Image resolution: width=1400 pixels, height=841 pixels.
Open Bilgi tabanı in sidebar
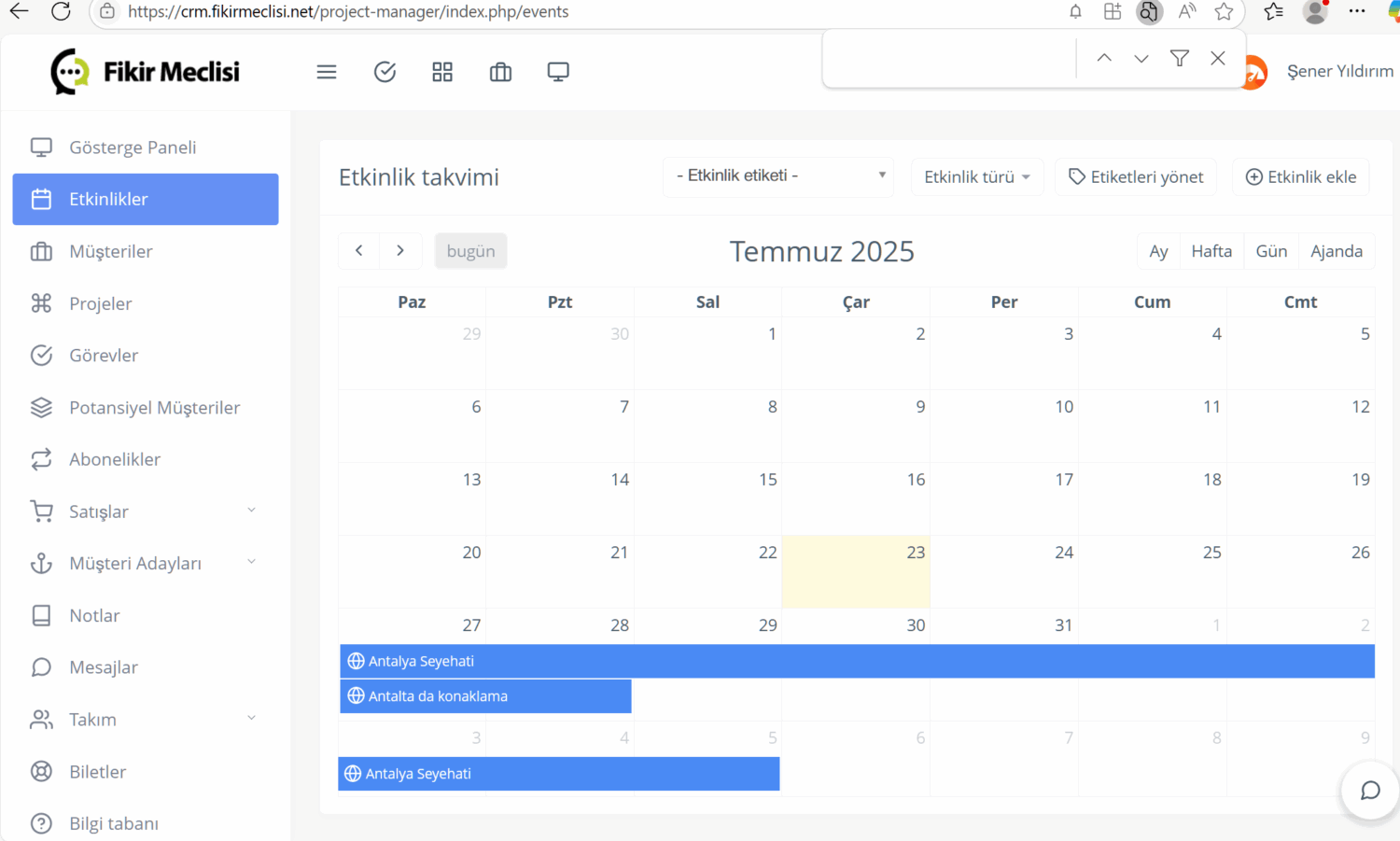[x=146, y=823]
